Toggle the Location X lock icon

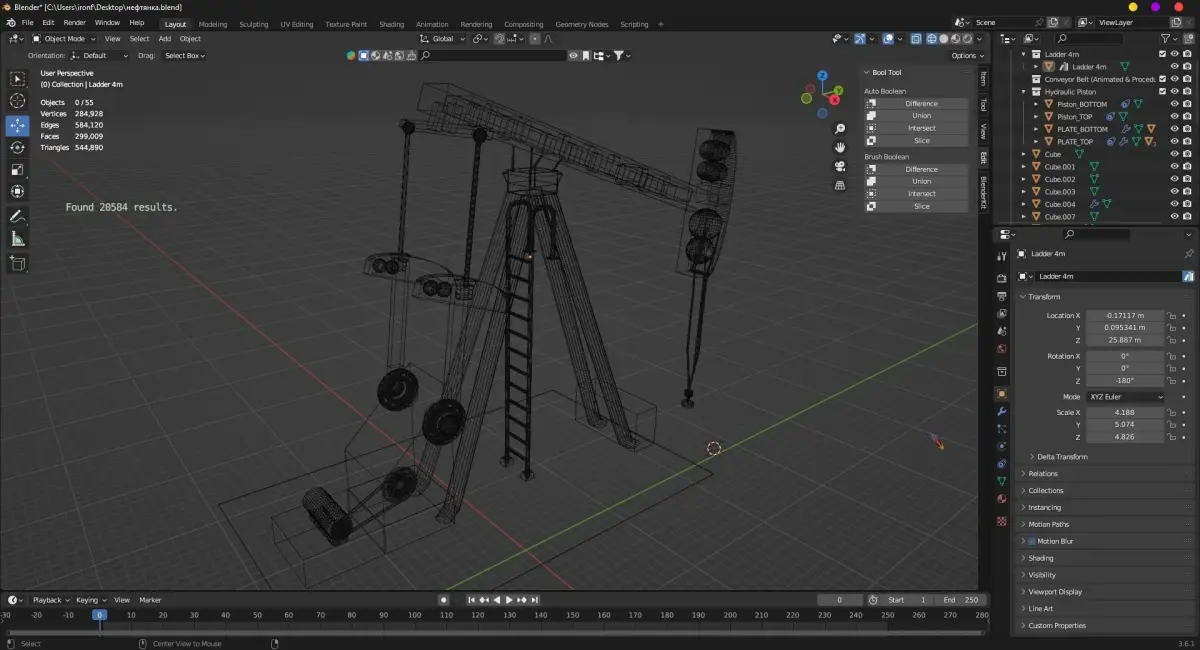[1171, 315]
